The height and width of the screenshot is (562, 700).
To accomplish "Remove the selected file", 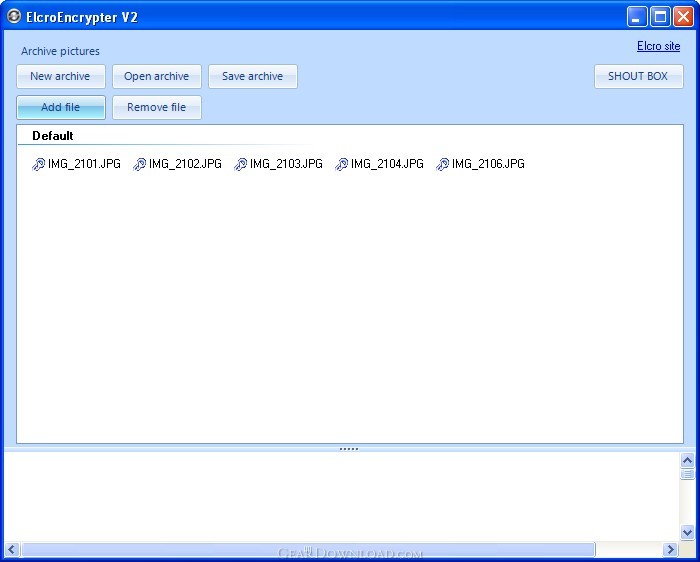I will pyautogui.click(x=157, y=108).
